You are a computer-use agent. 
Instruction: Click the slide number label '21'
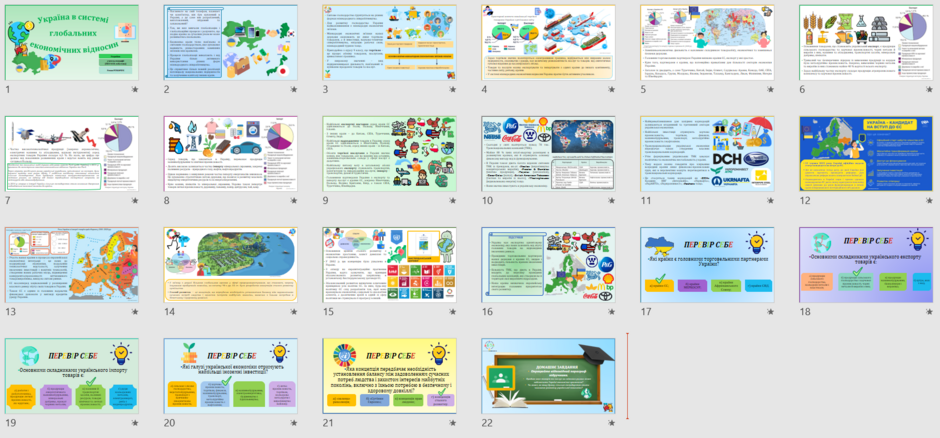coord(327,423)
